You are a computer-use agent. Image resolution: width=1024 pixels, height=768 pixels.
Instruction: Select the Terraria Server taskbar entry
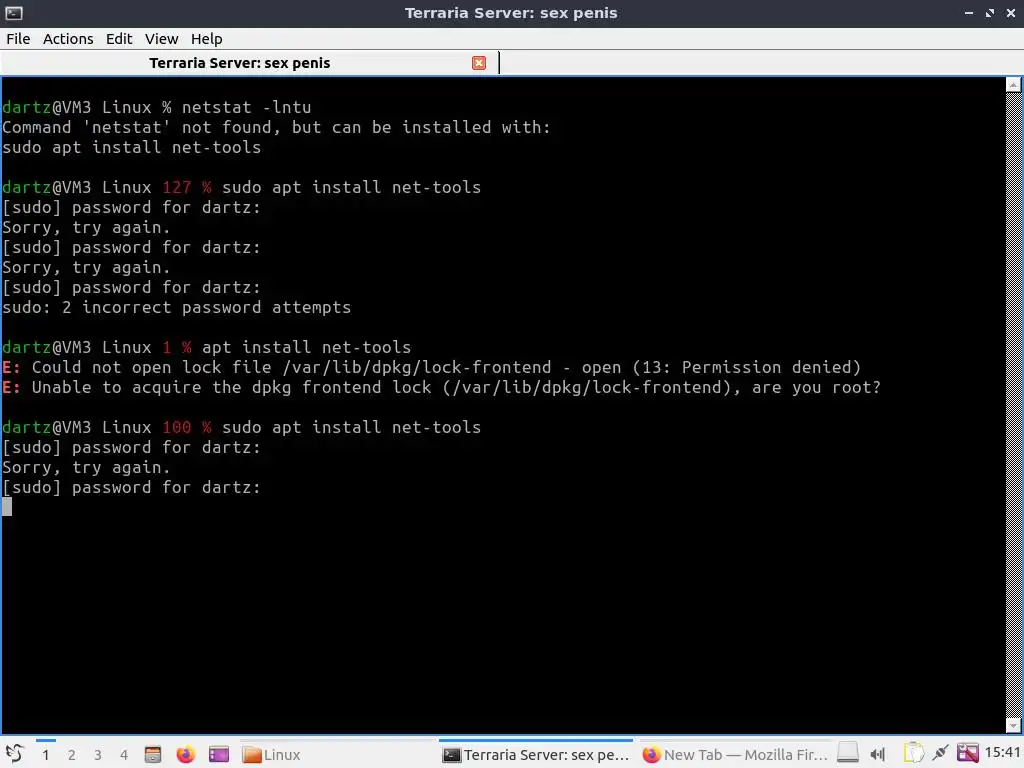coord(536,755)
